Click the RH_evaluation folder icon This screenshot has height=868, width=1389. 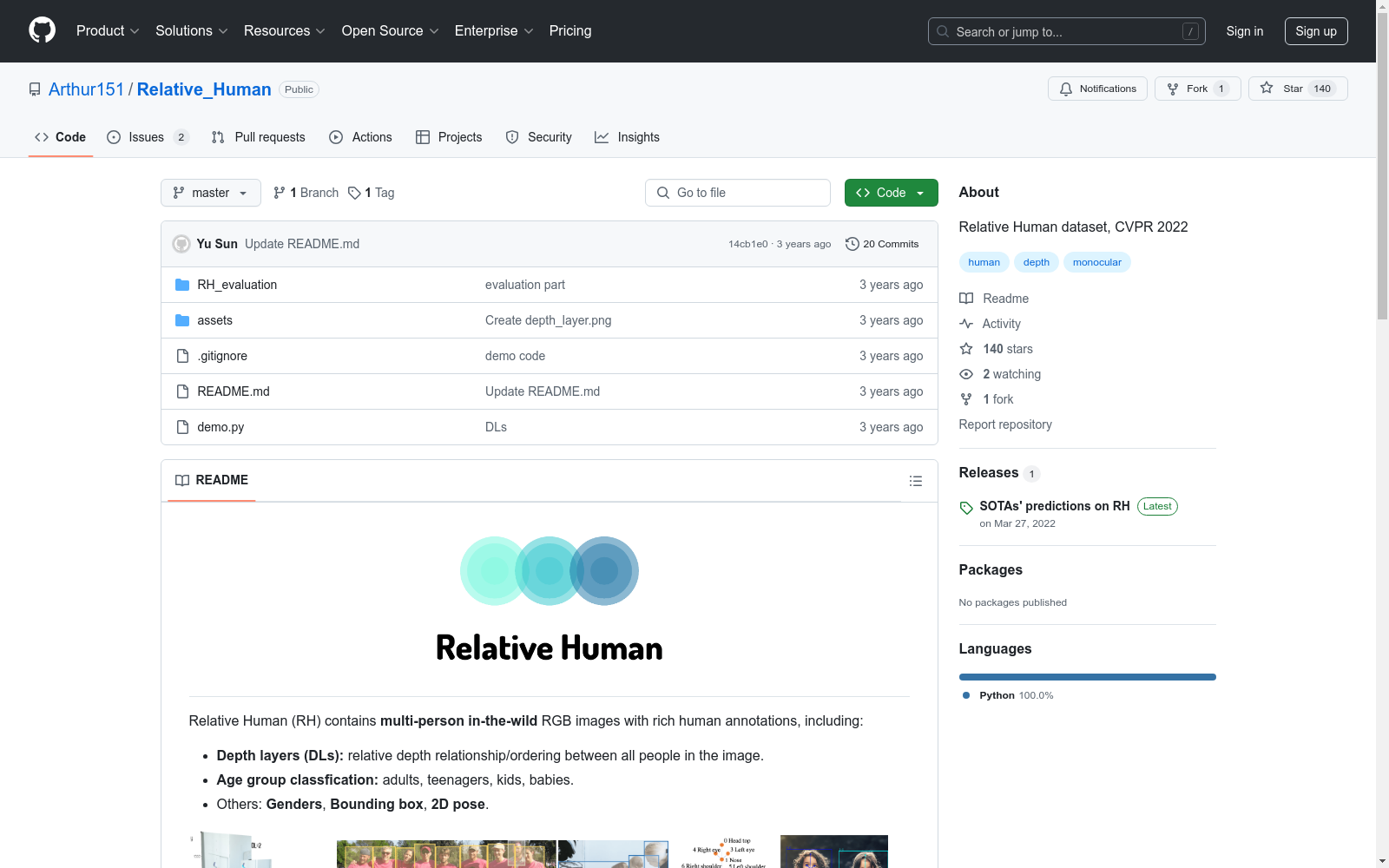182,285
